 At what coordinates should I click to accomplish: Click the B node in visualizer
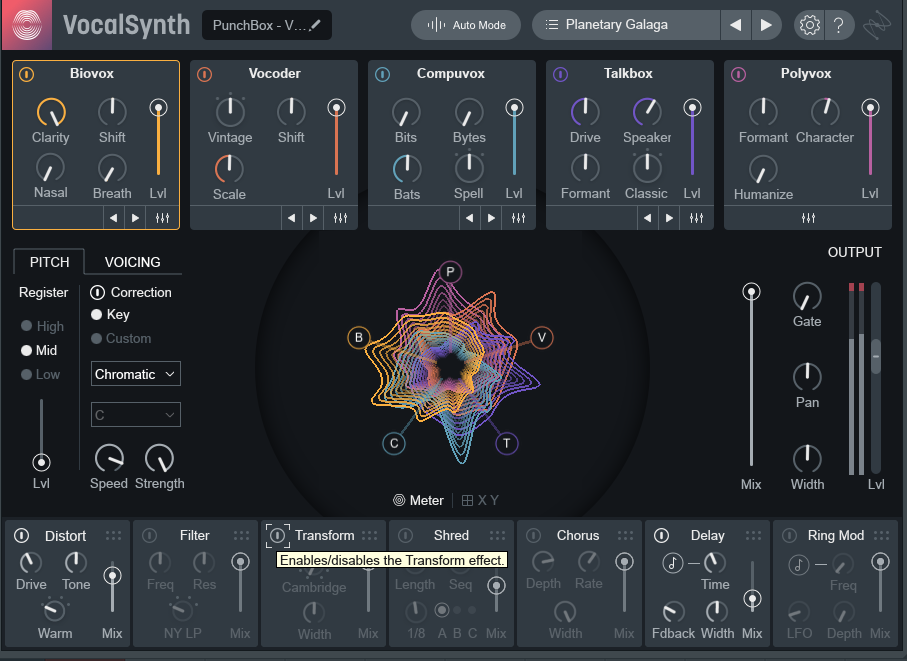click(359, 337)
